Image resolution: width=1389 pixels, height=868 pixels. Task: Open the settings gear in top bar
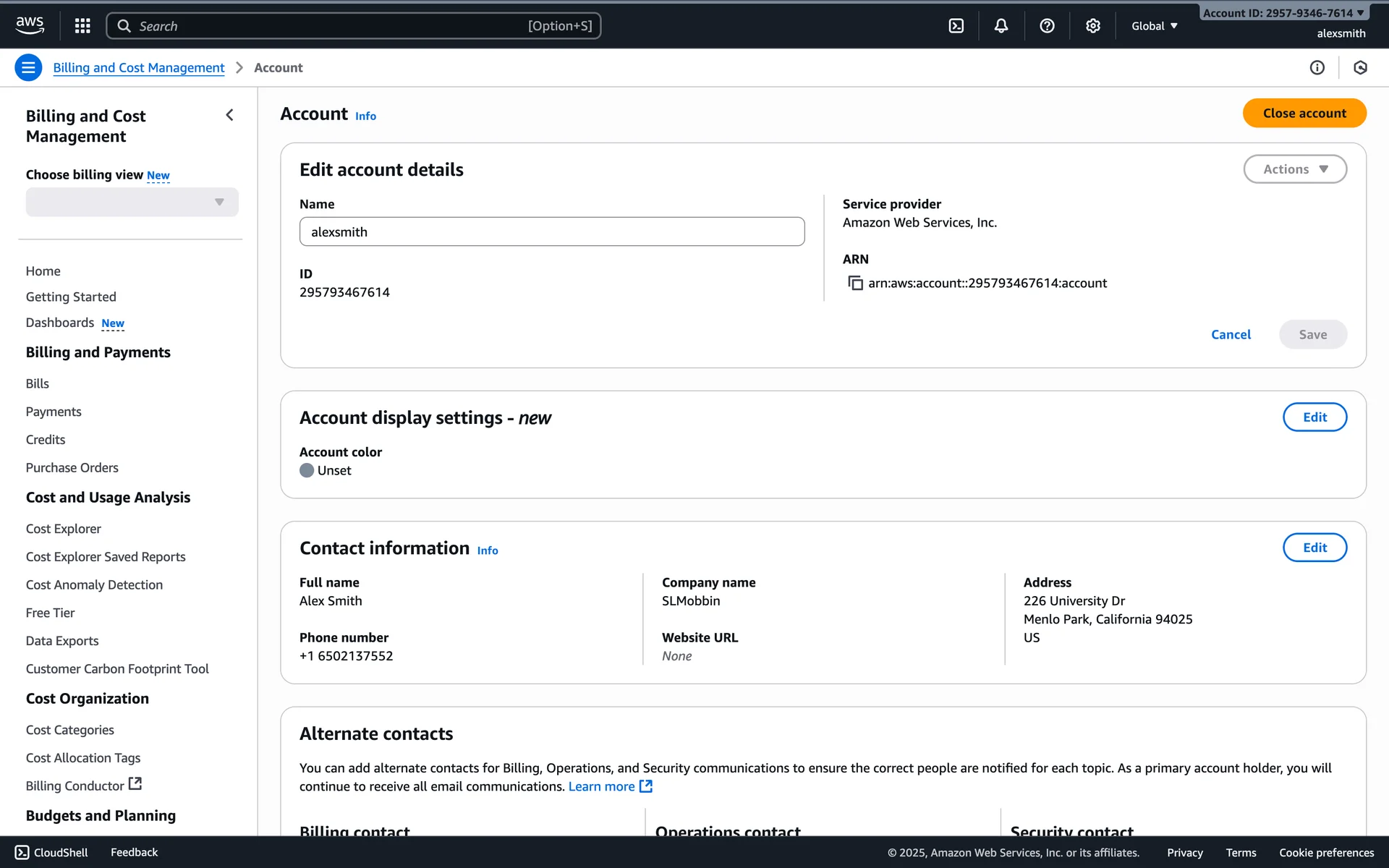1092,26
